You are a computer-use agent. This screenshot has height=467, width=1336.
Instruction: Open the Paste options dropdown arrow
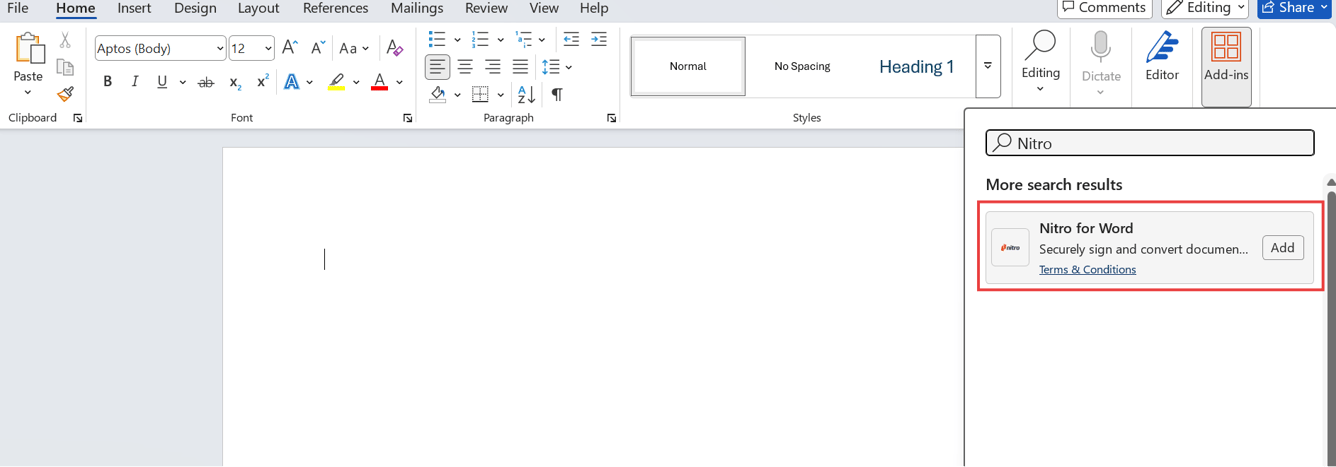coord(28,92)
